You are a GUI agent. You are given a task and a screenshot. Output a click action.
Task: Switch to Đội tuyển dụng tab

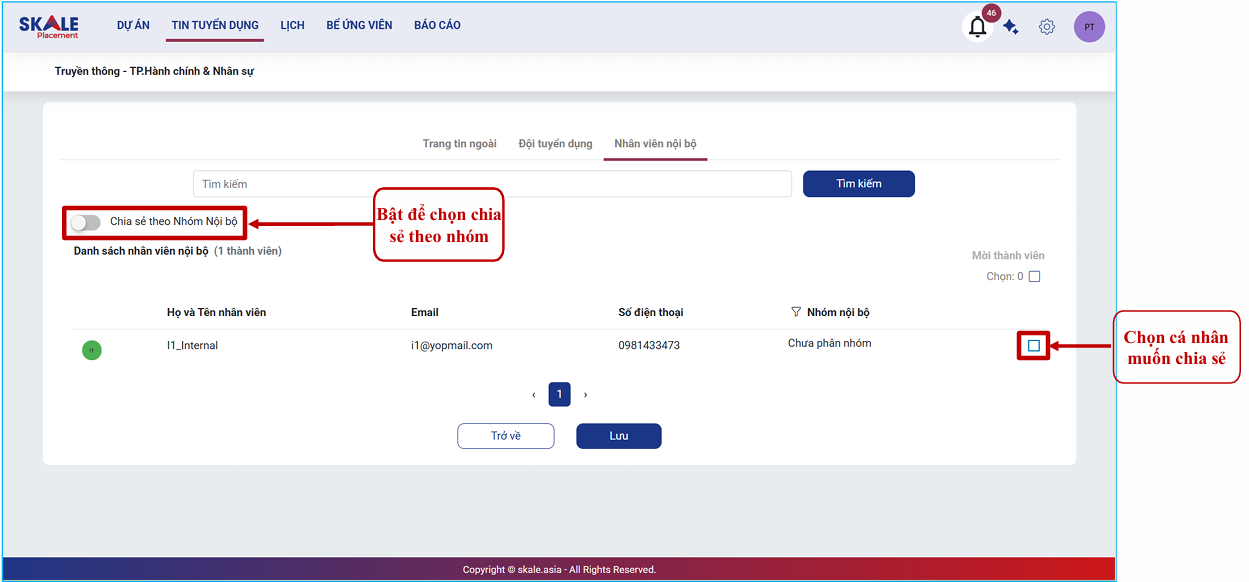click(x=555, y=144)
